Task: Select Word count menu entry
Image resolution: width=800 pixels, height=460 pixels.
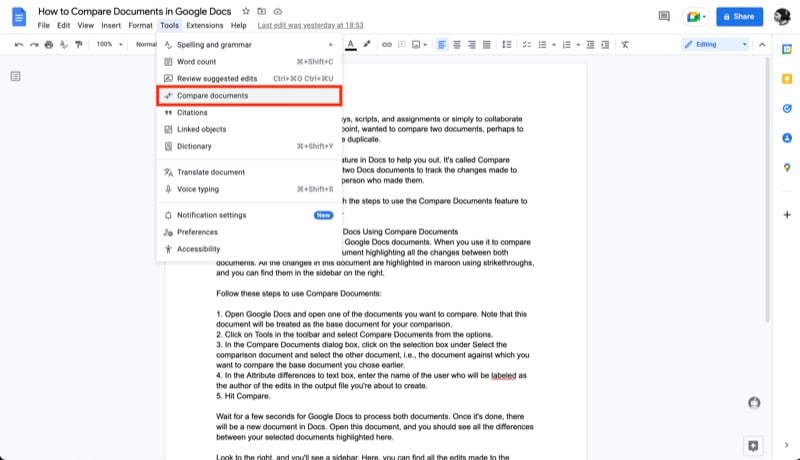Action: [x=249, y=62]
